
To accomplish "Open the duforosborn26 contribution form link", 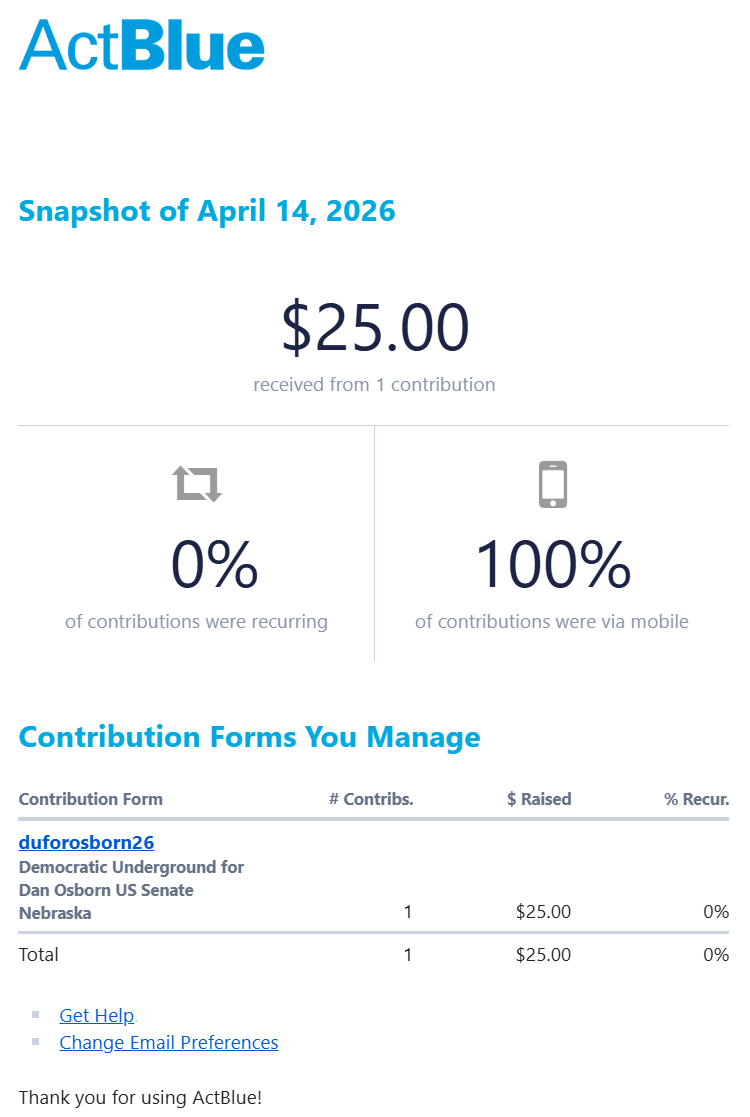I will pos(86,842).
